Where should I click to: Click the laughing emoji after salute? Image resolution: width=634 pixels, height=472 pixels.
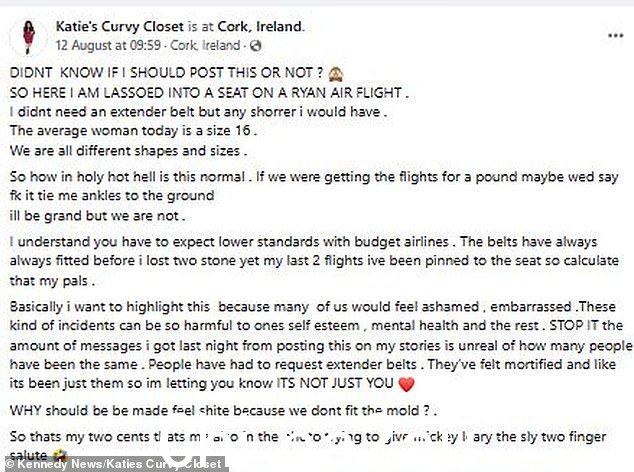click(x=60, y=457)
